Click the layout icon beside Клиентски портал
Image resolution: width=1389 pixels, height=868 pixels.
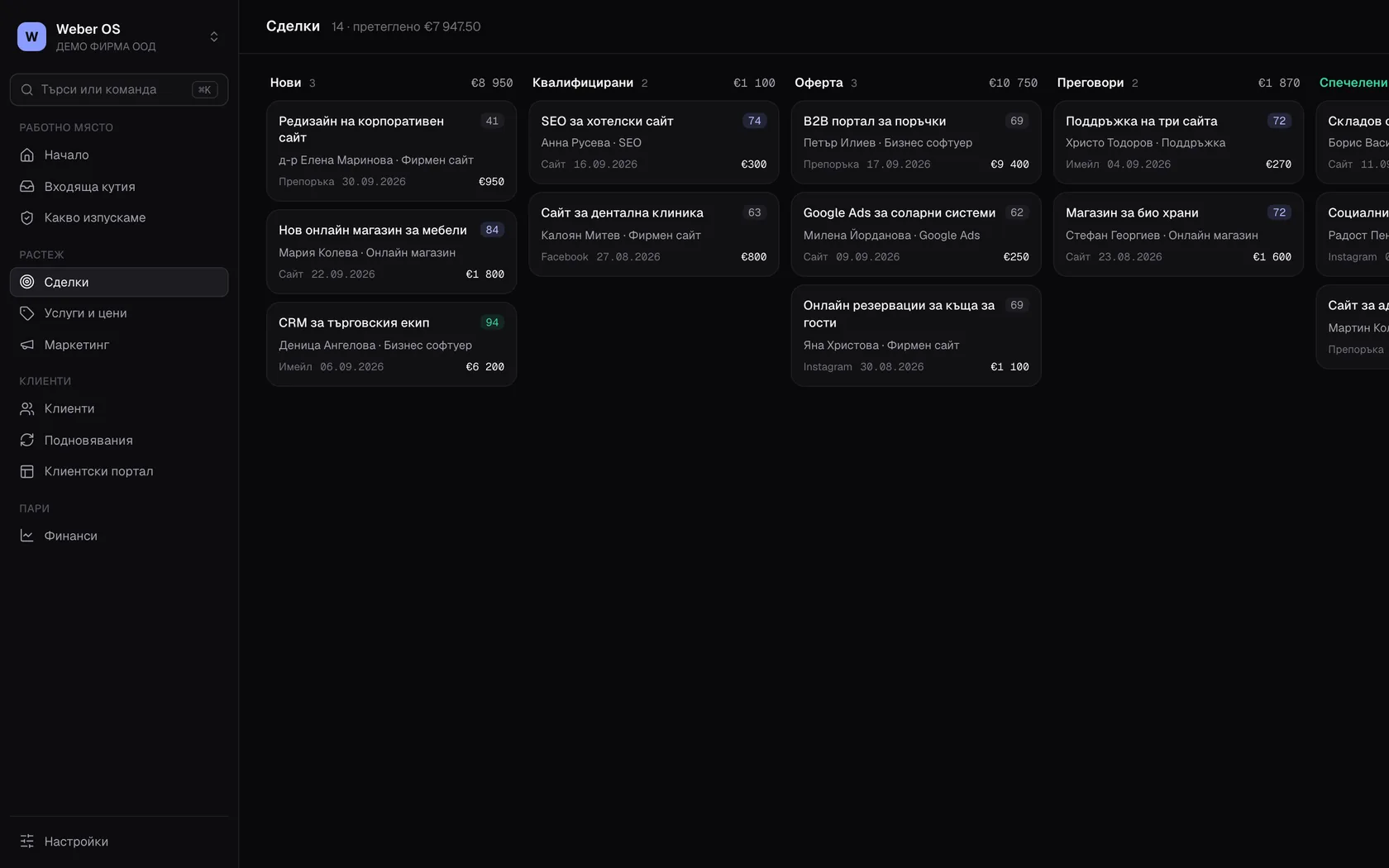(27, 472)
